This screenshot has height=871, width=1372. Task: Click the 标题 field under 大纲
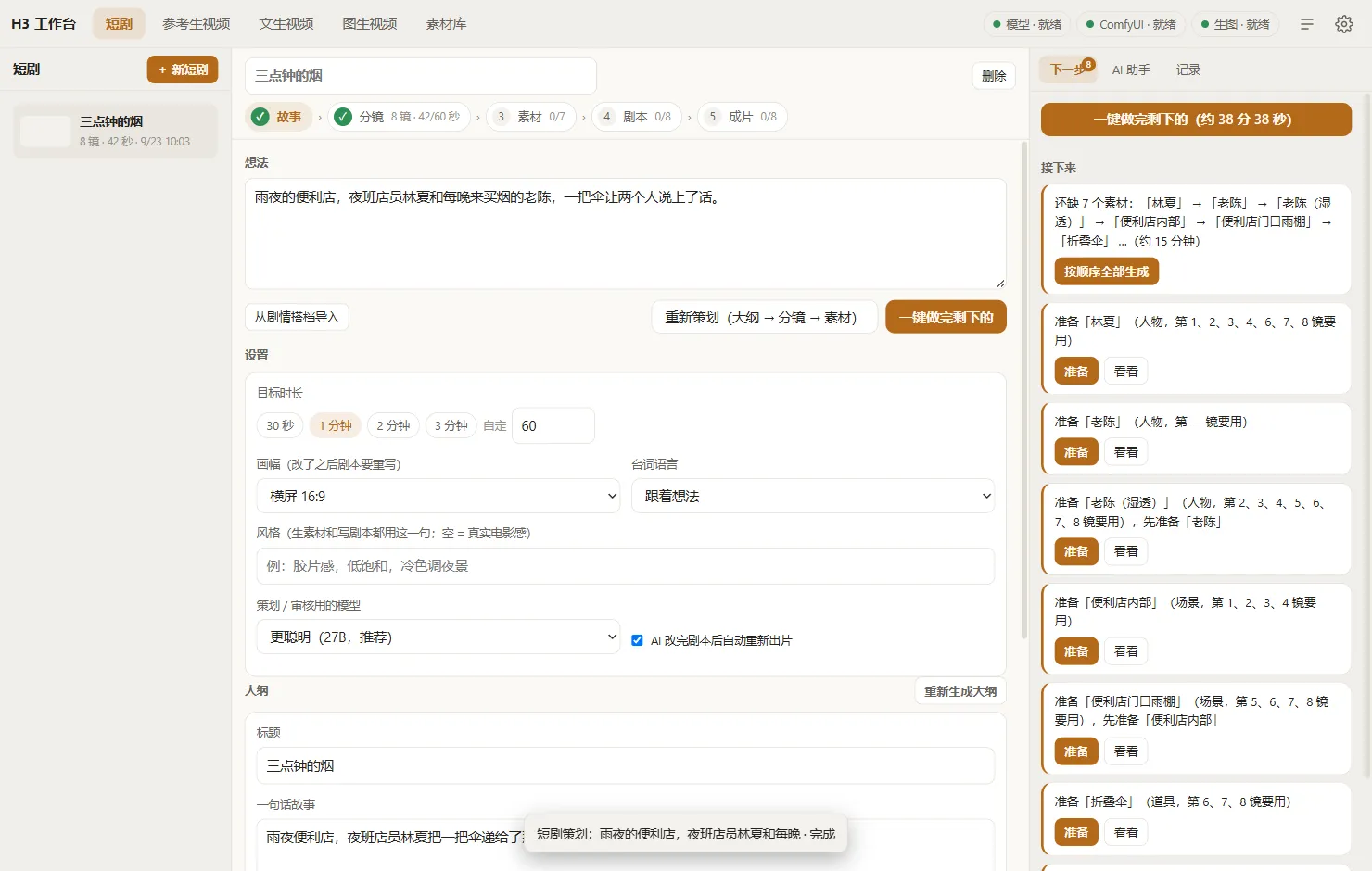(x=626, y=766)
